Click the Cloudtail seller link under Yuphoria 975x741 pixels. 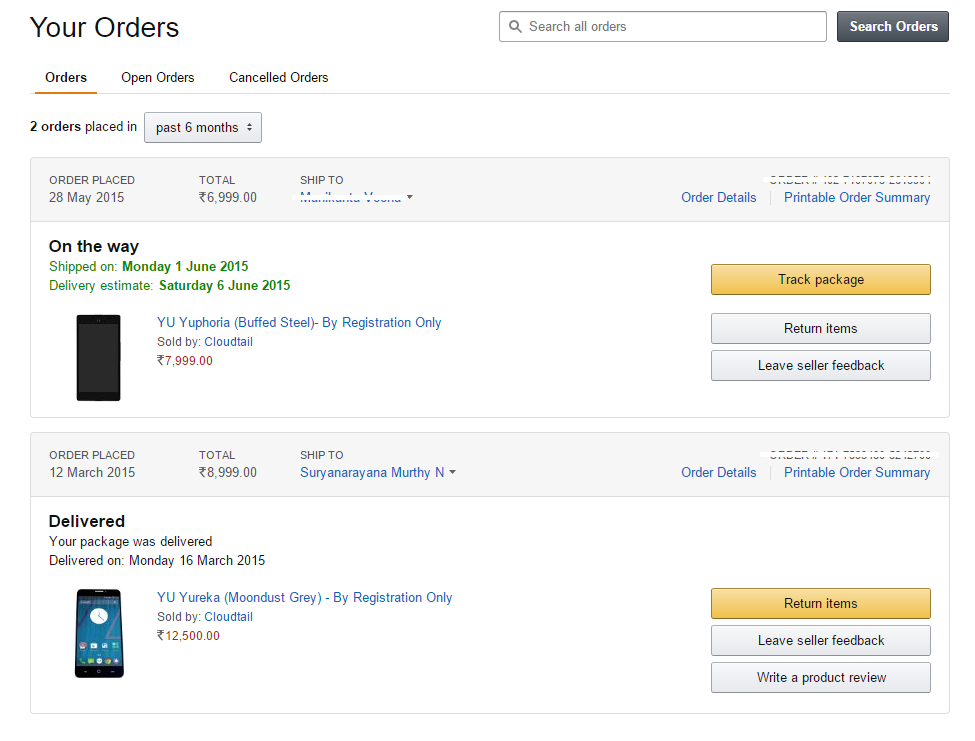tap(228, 342)
